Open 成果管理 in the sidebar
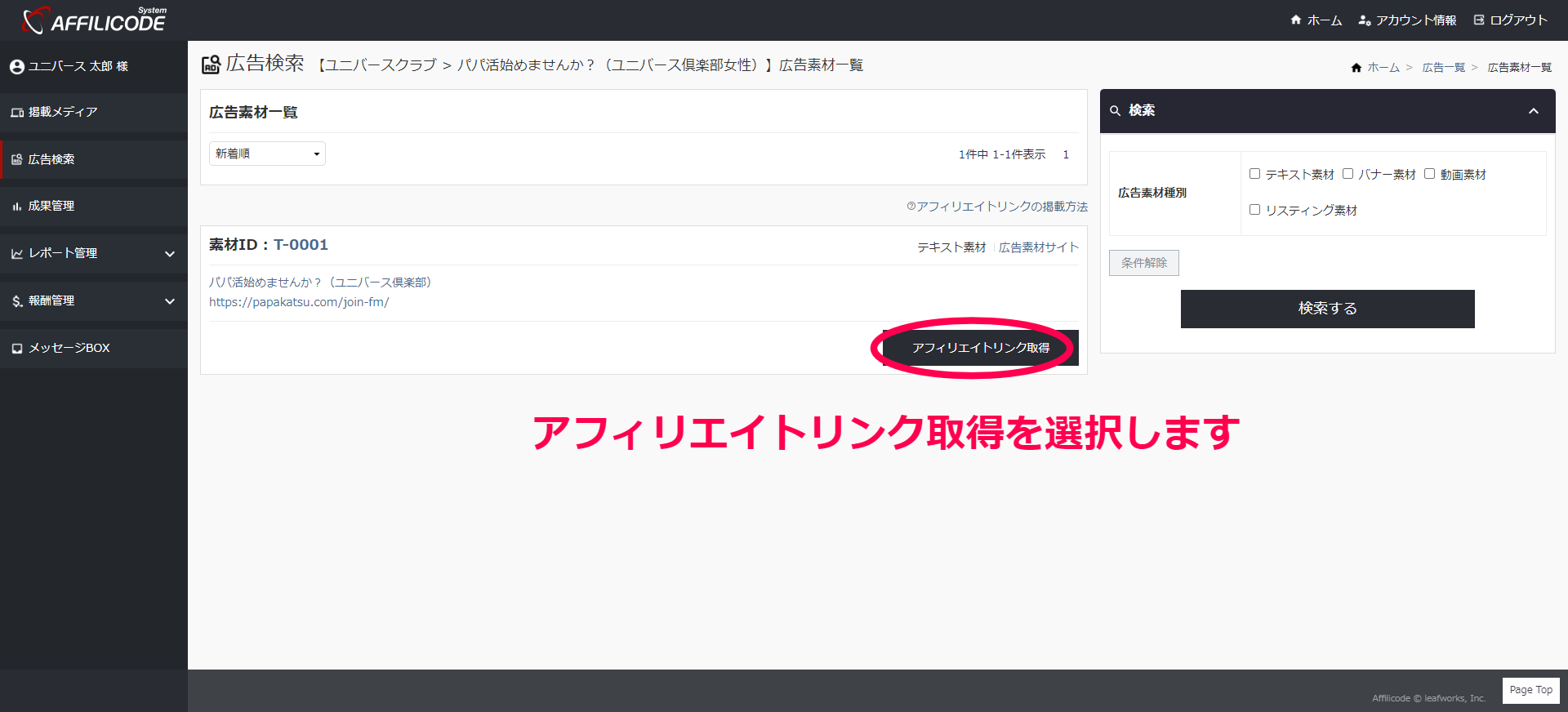Viewport: 1568px width, 712px height. 94,207
